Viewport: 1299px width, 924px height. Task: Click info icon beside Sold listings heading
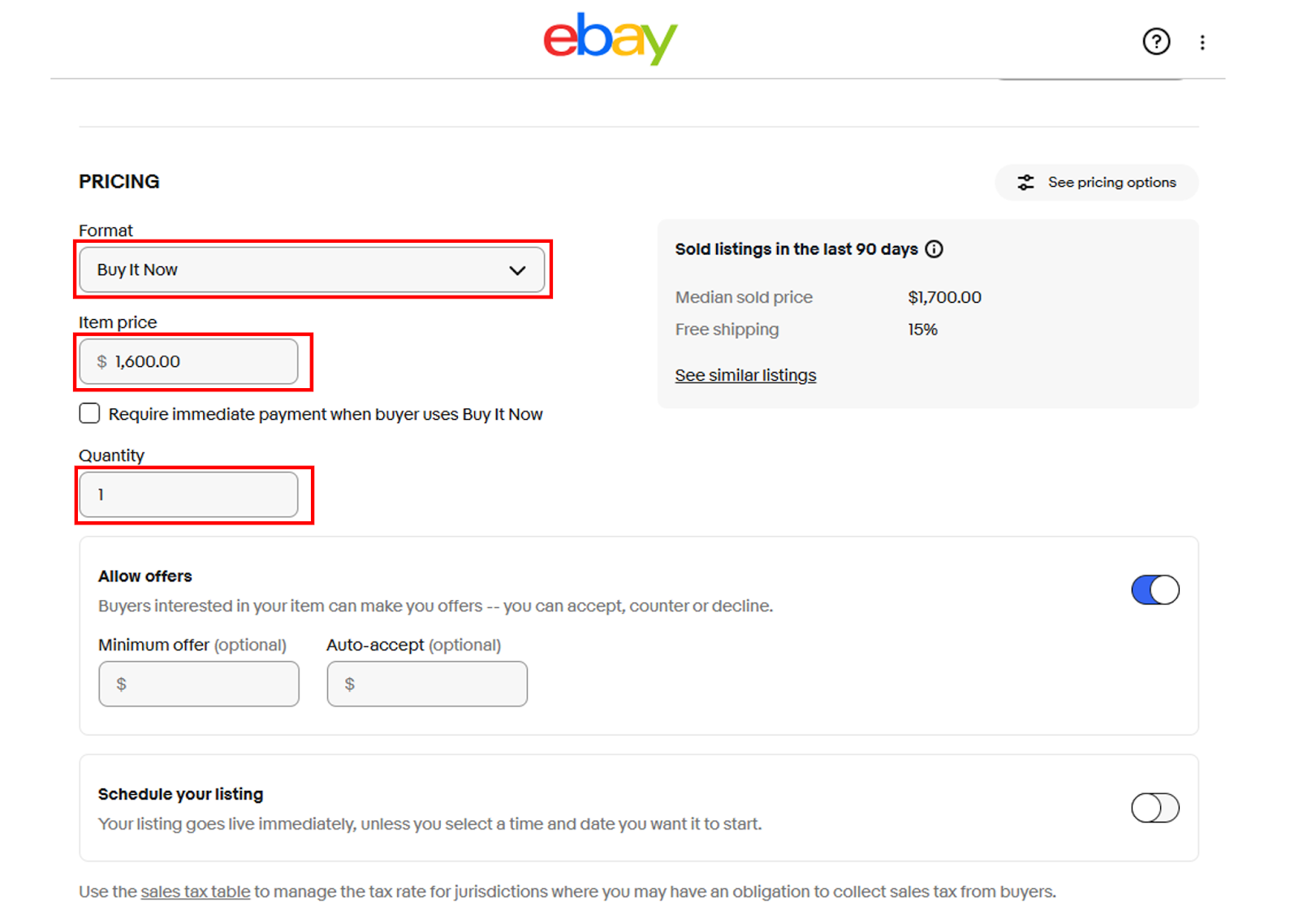tap(934, 249)
